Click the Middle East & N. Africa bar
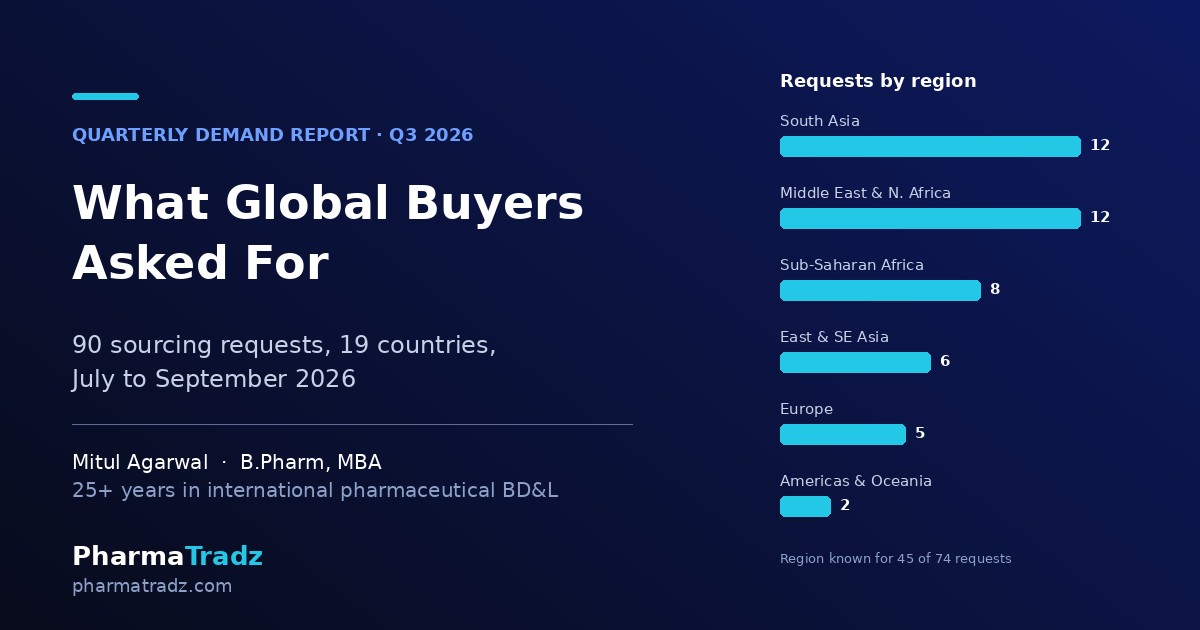This screenshot has width=1200, height=630. click(930, 218)
